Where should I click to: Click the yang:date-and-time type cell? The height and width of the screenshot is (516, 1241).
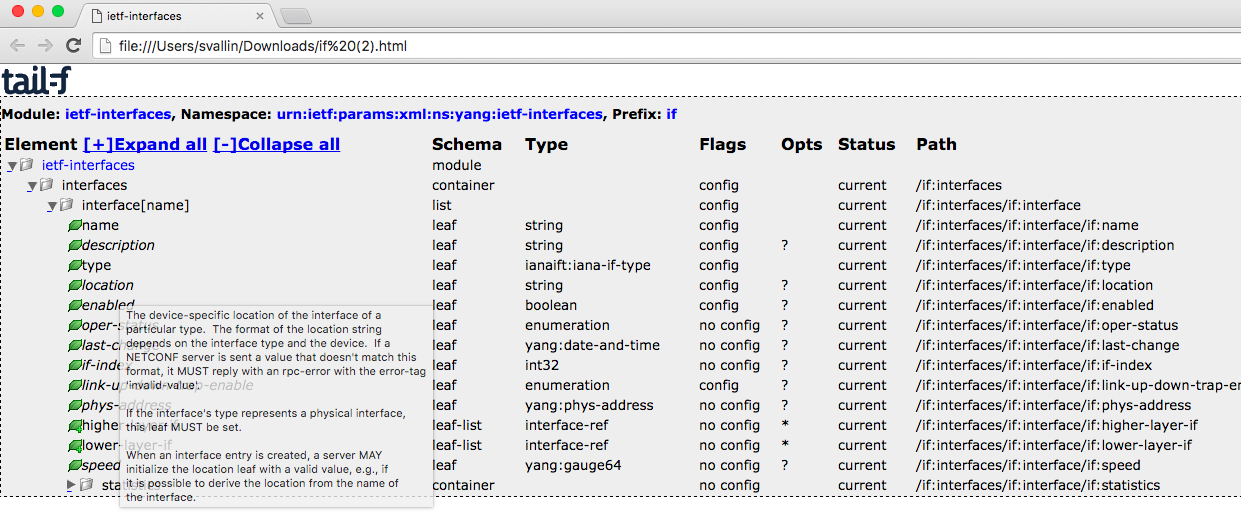[x=592, y=345]
